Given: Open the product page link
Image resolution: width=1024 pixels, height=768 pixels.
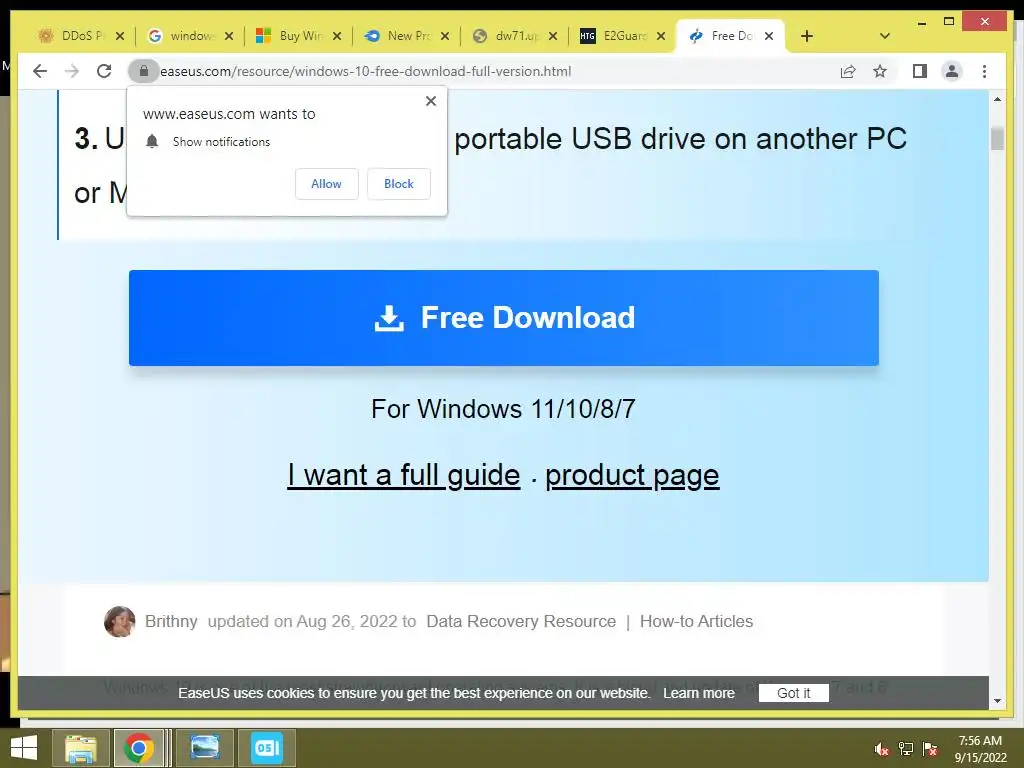Looking at the screenshot, I should [632, 475].
